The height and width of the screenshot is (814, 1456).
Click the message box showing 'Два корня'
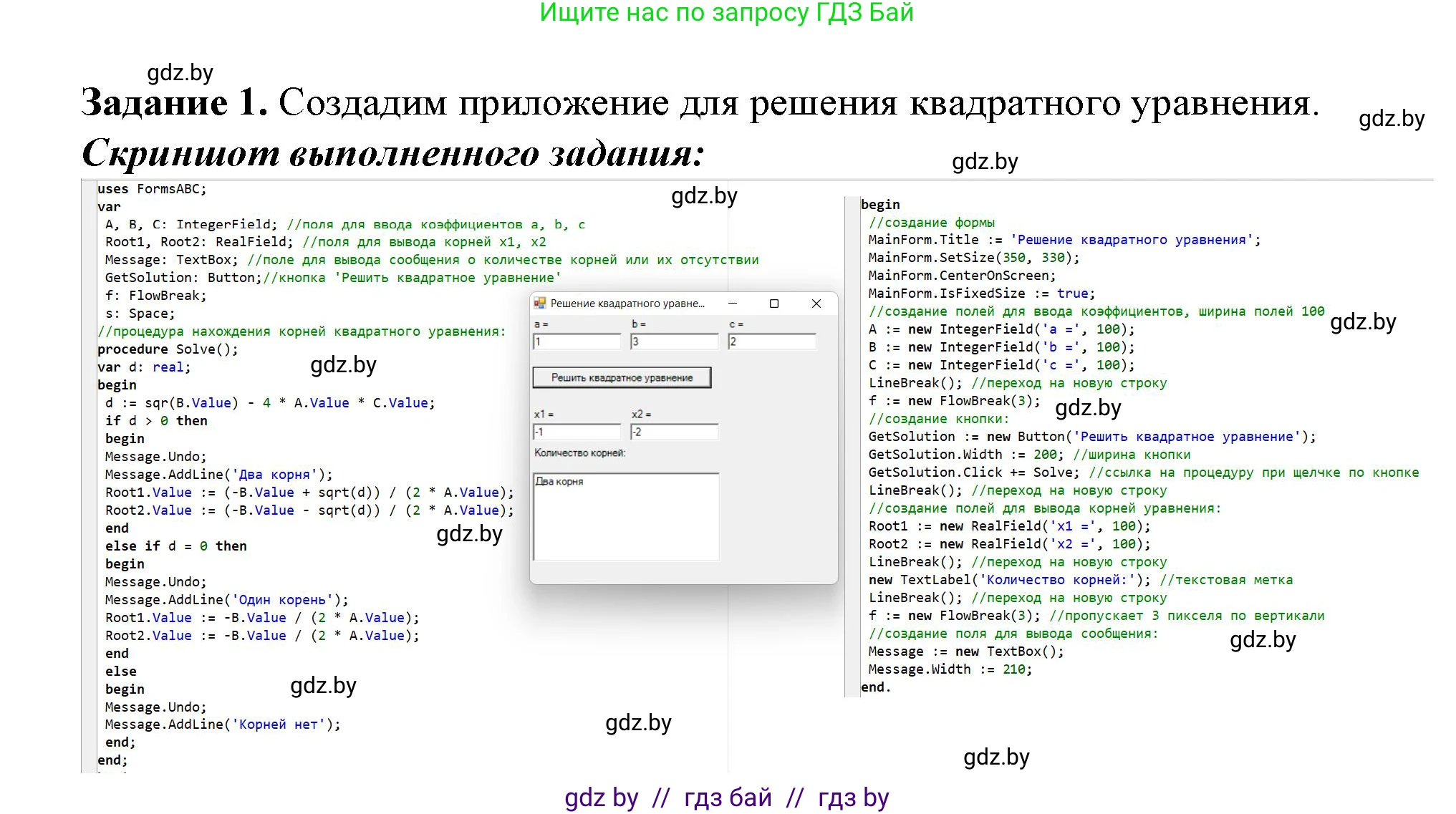tap(625, 515)
